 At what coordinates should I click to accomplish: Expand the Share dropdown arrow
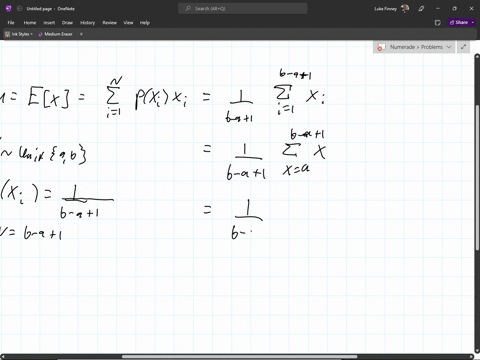473,22
